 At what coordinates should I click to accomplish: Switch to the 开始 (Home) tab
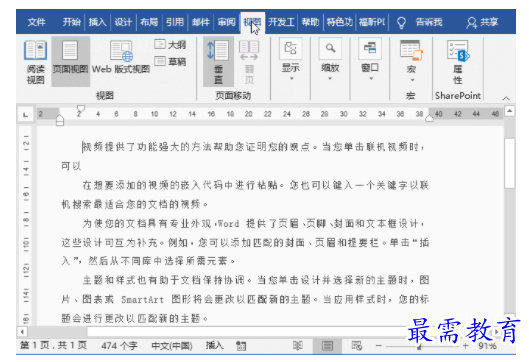click(72, 22)
